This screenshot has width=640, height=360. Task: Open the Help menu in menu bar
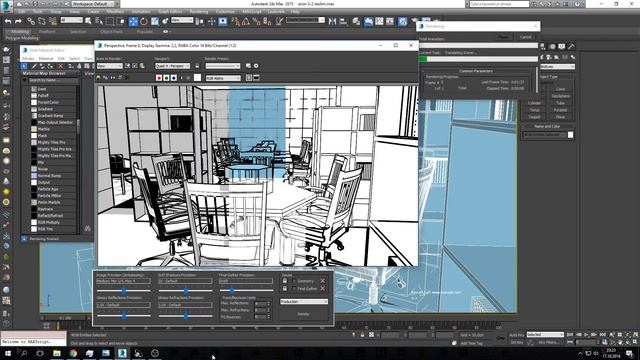pyautogui.click(x=295, y=11)
